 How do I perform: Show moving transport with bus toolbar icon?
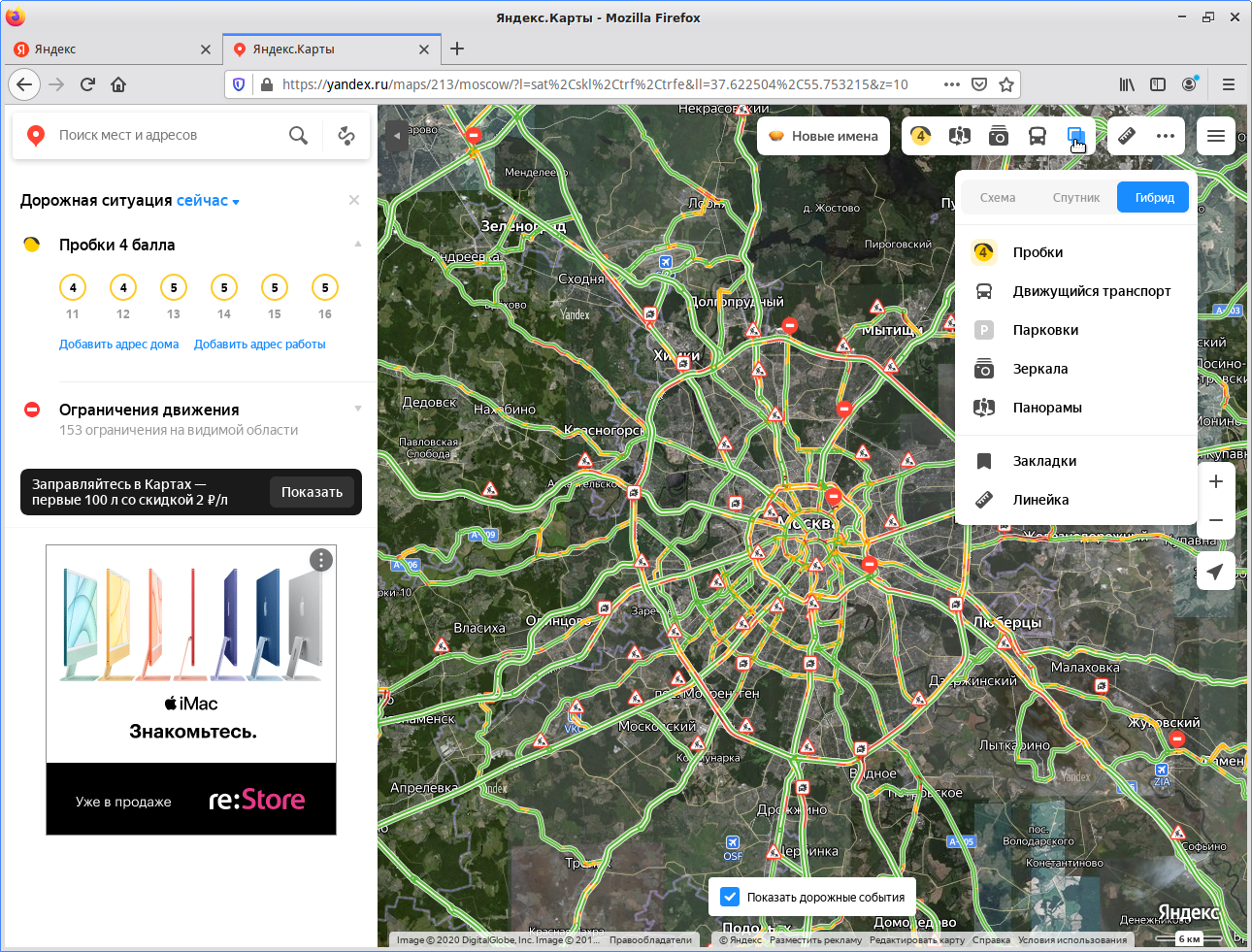tap(1037, 136)
